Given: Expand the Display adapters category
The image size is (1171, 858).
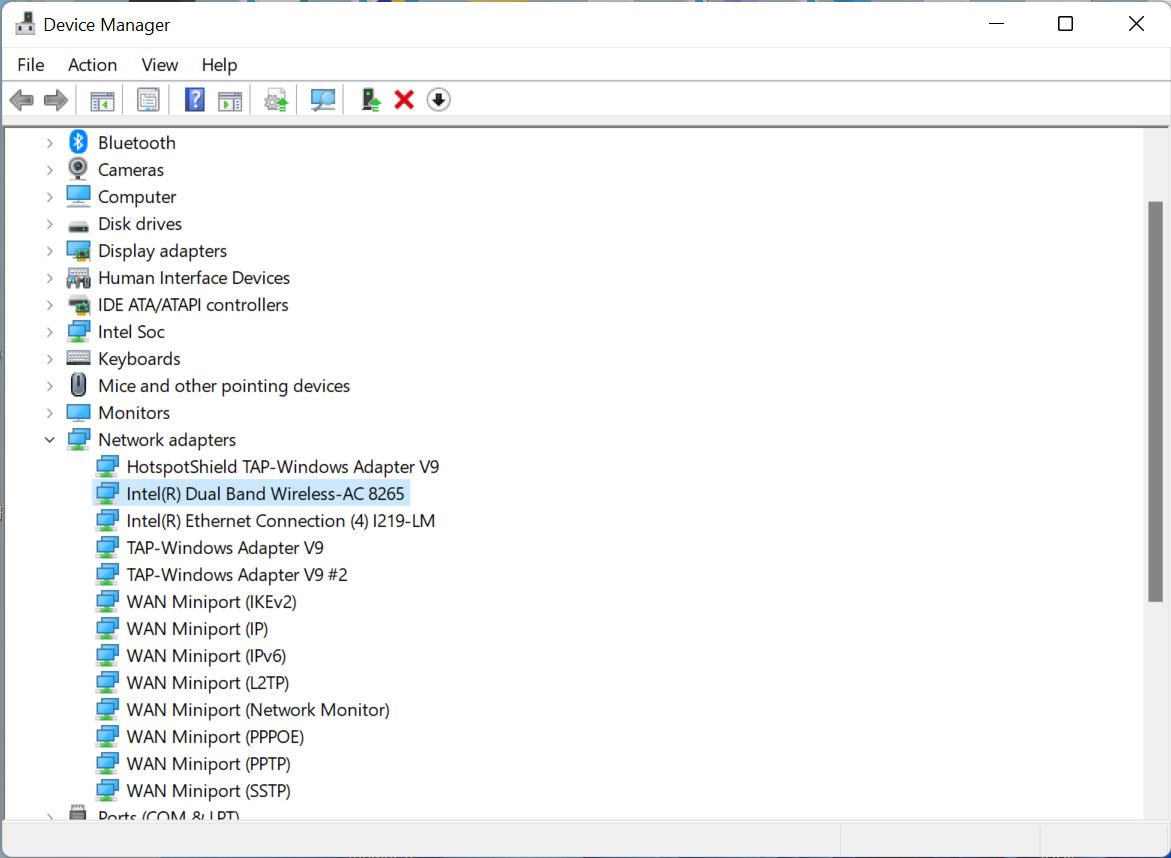Looking at the screenshot, I should click(x=50, y=251).
